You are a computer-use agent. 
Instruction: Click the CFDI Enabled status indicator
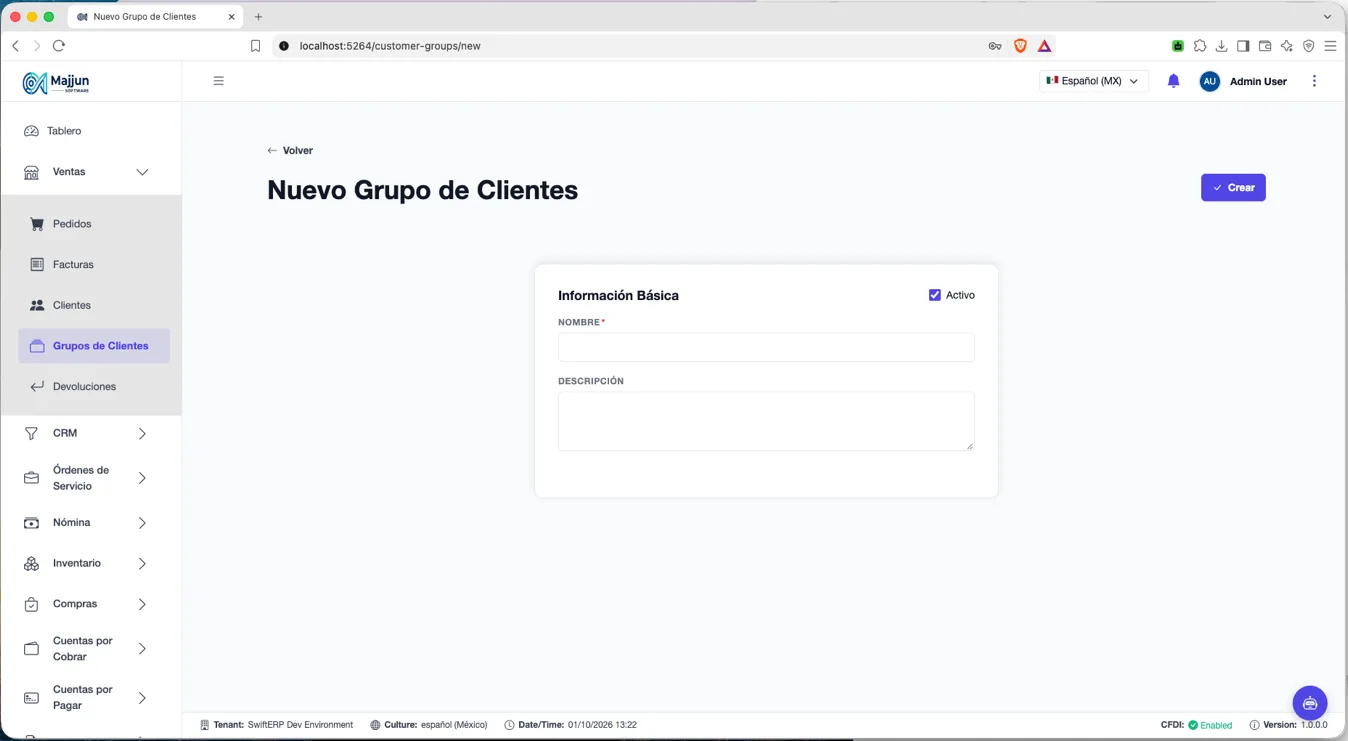1196,725
